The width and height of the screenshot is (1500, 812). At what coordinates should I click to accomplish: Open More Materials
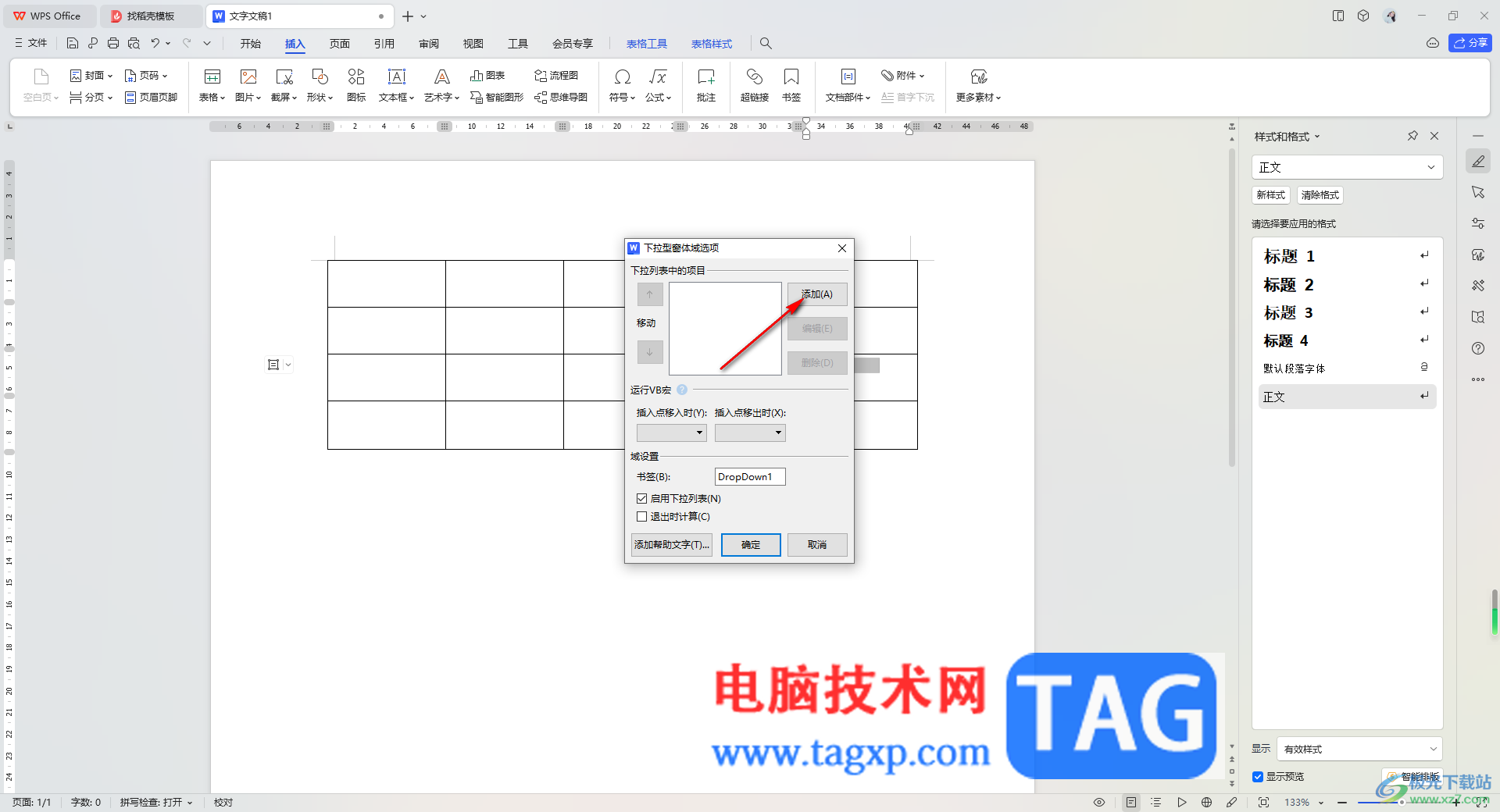pyautogui.click(x=978, y=85)
